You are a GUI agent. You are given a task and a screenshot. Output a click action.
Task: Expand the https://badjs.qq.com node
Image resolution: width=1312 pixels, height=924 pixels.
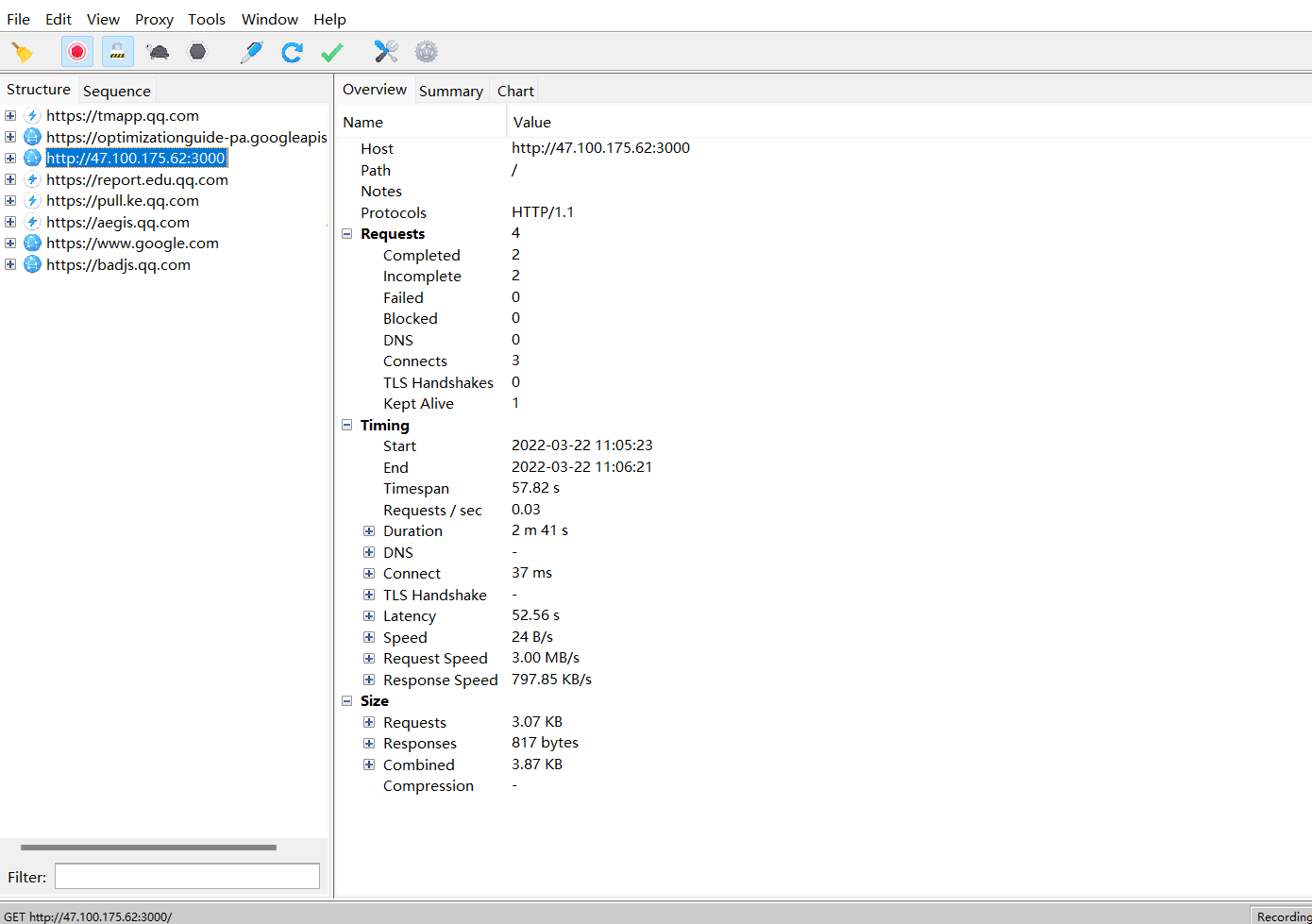[x=10, y=264]
